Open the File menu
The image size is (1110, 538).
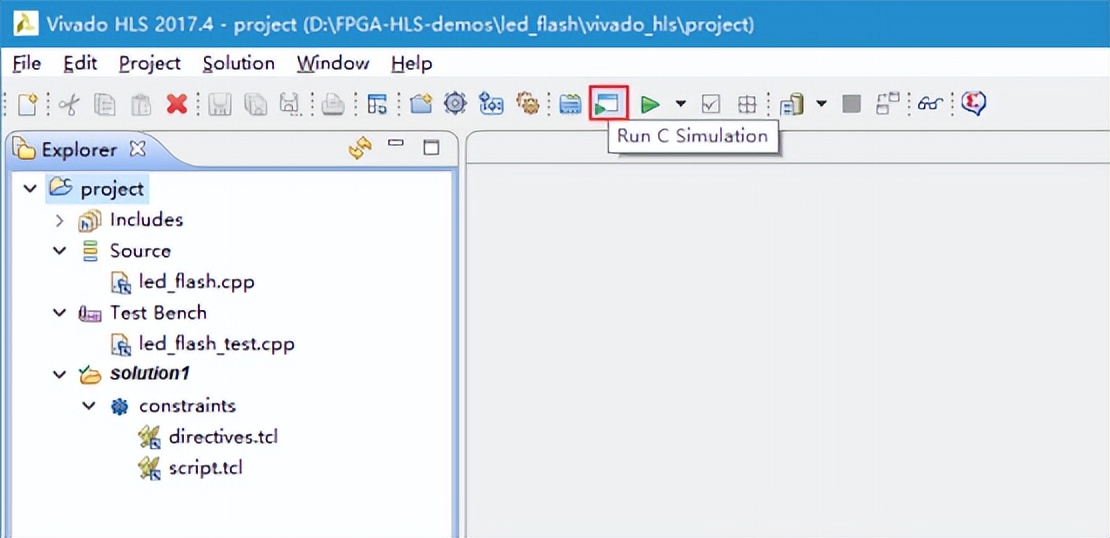27,64
